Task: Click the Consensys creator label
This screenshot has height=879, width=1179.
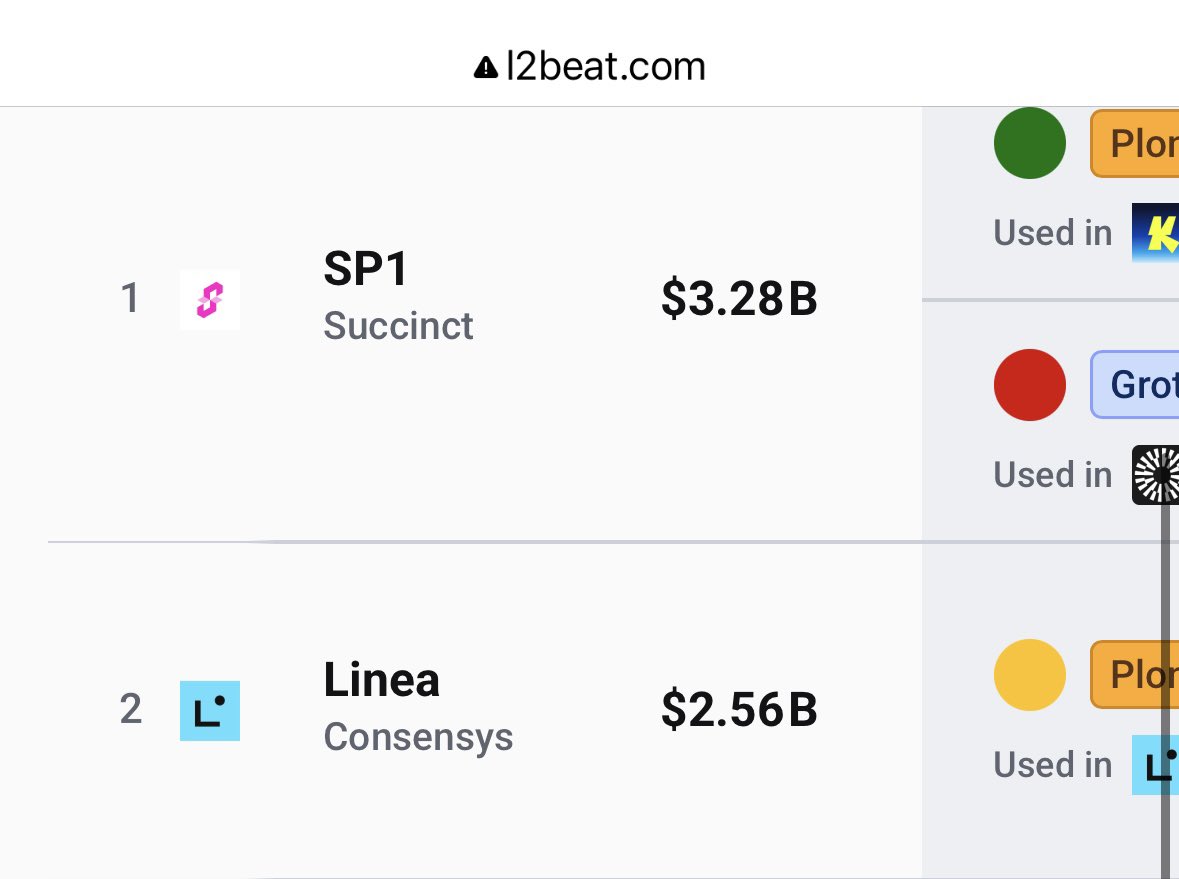Action: point(418,737)
